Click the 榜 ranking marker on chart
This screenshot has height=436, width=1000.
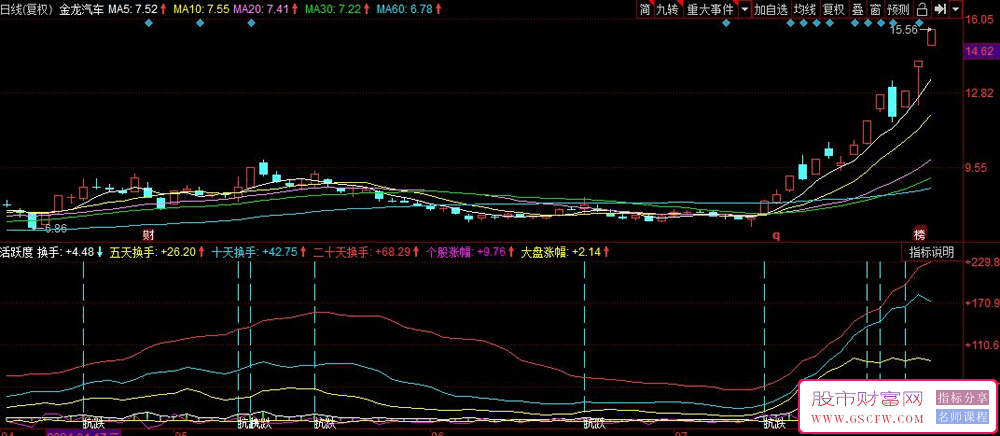(x=919, y=233)
